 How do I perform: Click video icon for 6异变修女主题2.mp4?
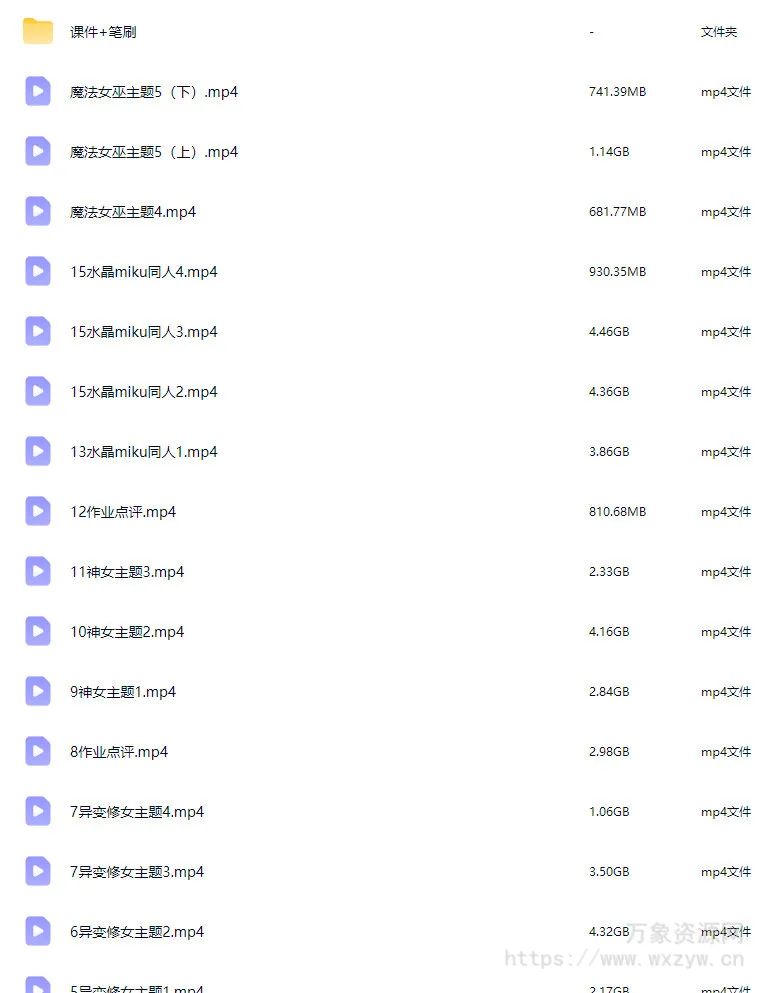coord(38,932)
